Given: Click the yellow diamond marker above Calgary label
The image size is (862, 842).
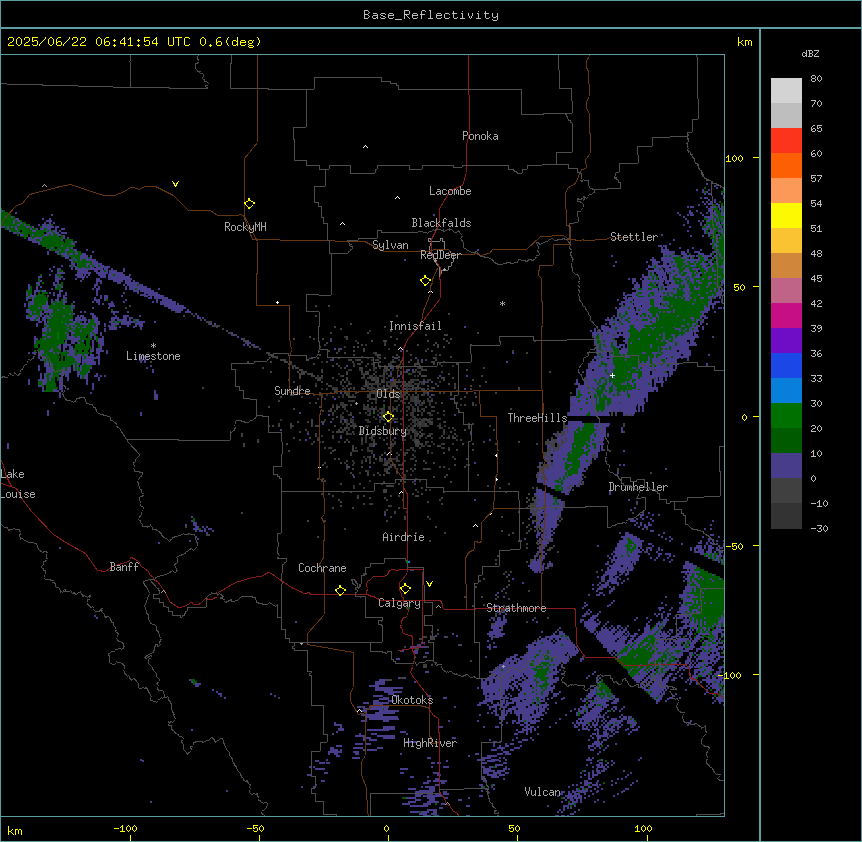Looking at the screenshot, I should point(405,589).
